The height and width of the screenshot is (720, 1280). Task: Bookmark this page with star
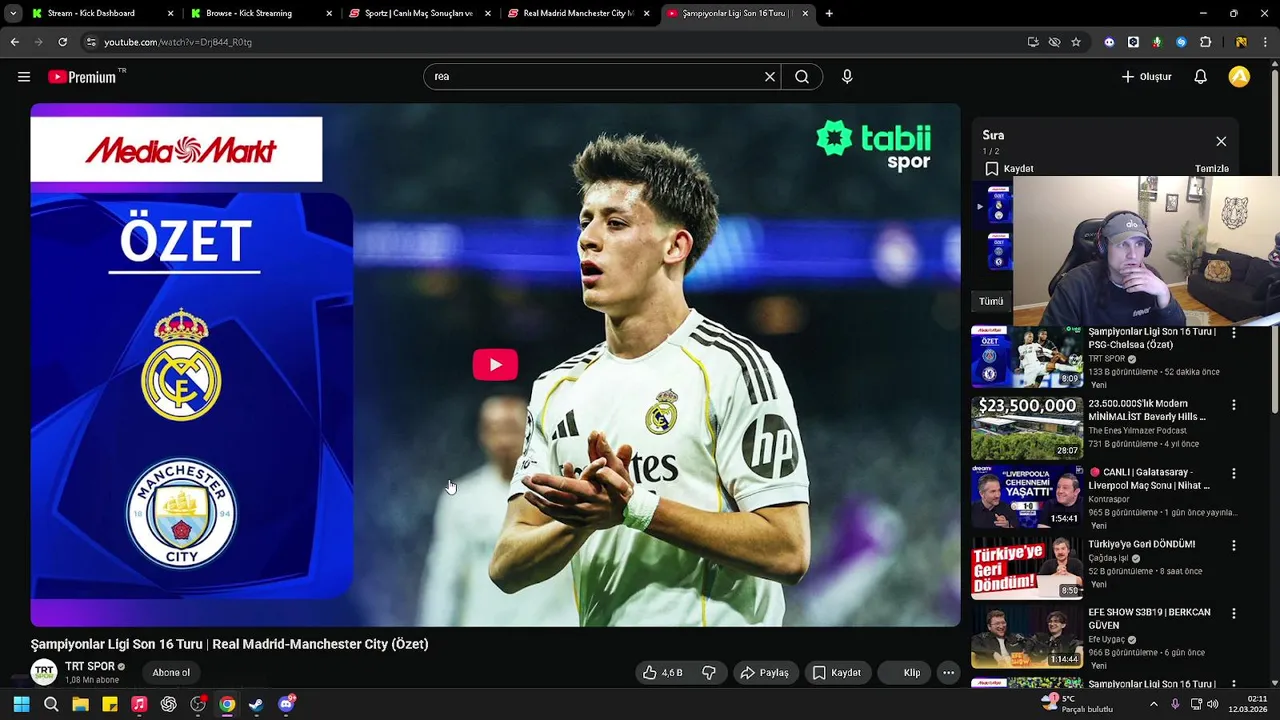[1076, 42]
